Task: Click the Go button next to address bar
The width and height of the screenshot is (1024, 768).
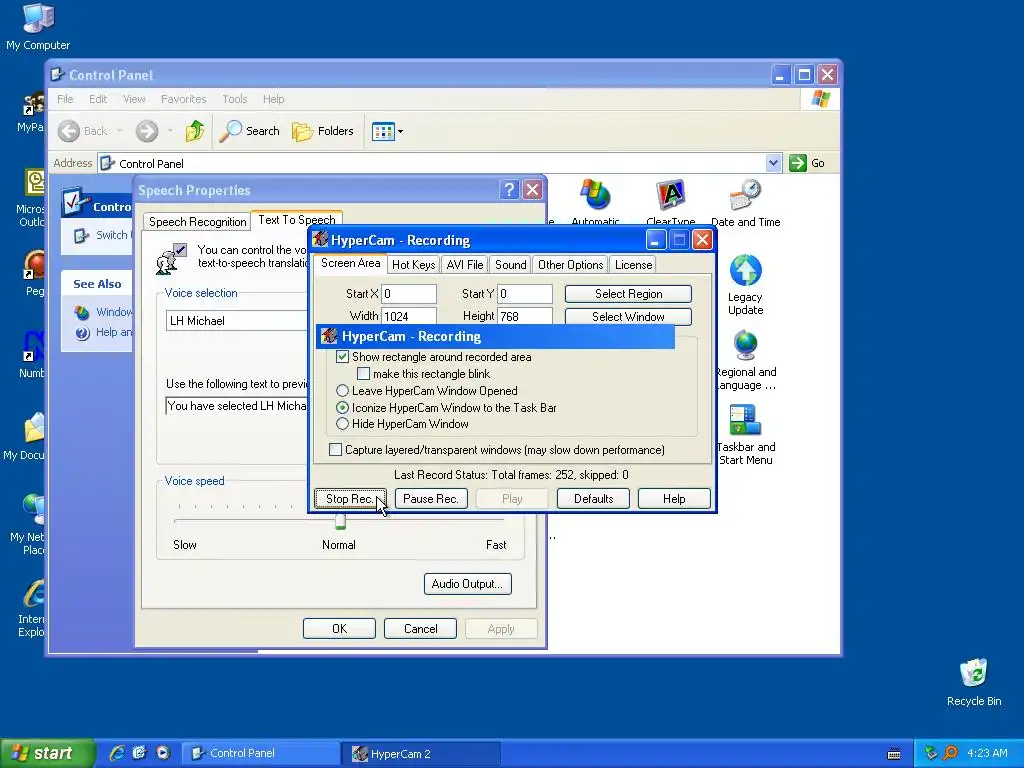Action: click(807, 163)
